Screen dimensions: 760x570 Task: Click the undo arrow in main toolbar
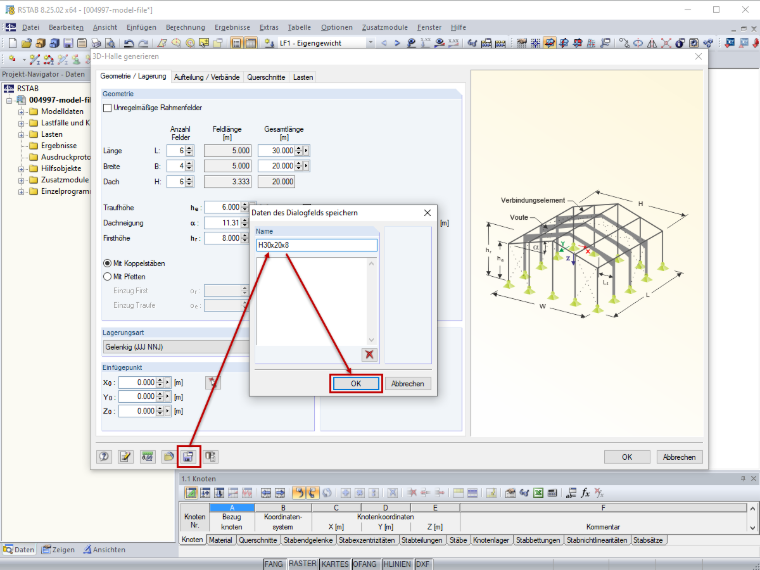click(x=128, y=43)
